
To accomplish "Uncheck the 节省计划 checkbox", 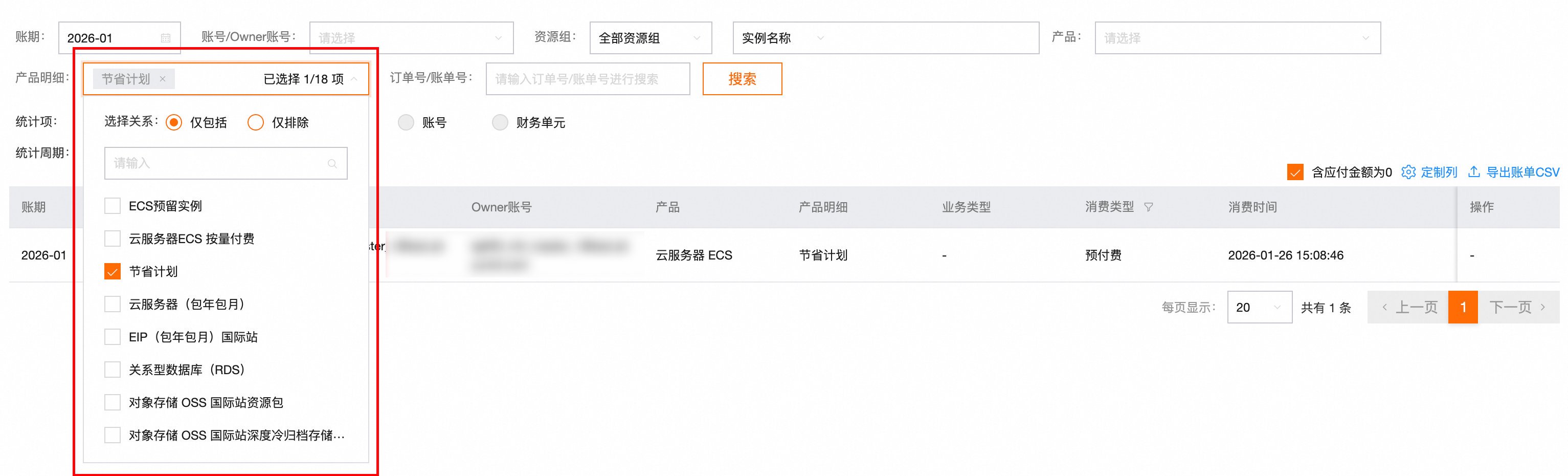I will point(113,271).
